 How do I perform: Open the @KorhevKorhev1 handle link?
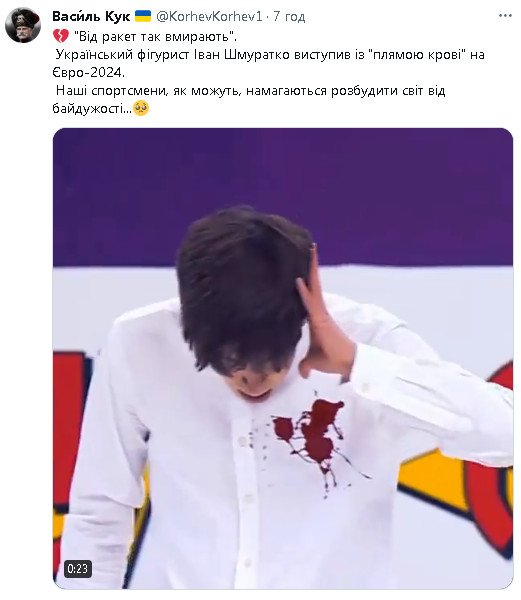[x=209, y=16]
